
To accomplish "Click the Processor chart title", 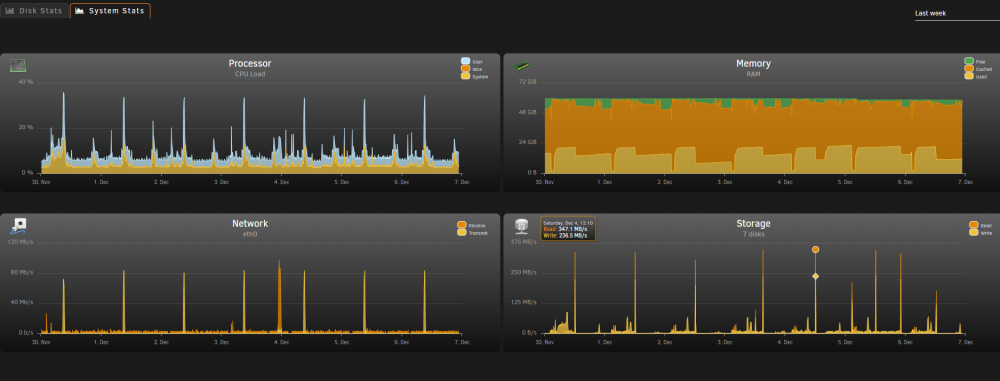I will 250,64.
